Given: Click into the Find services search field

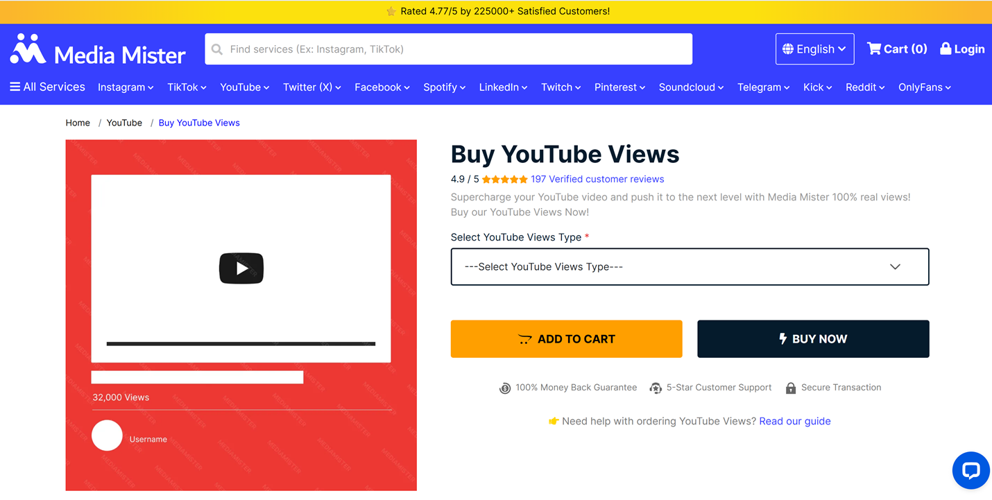Looking at the screenshot, I should click(455, 49).
